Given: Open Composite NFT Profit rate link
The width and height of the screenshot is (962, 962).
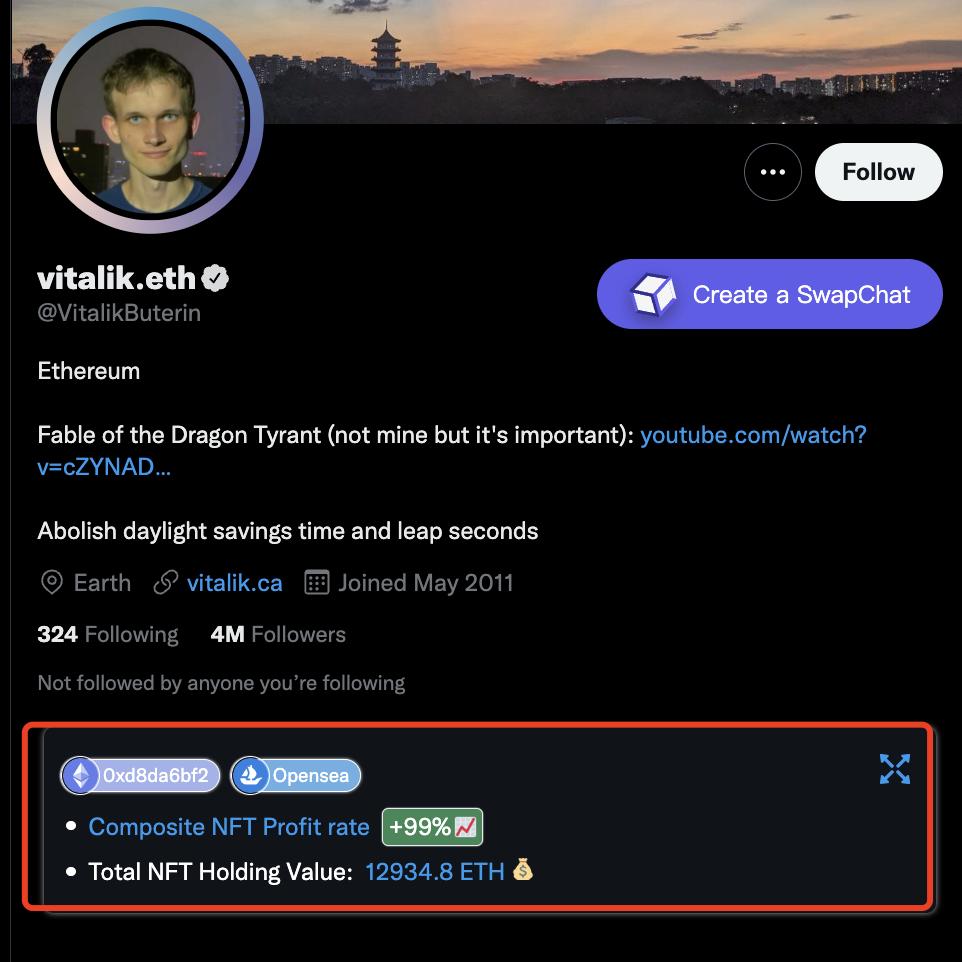Looking at the screenshot, I should pos(229,827).
